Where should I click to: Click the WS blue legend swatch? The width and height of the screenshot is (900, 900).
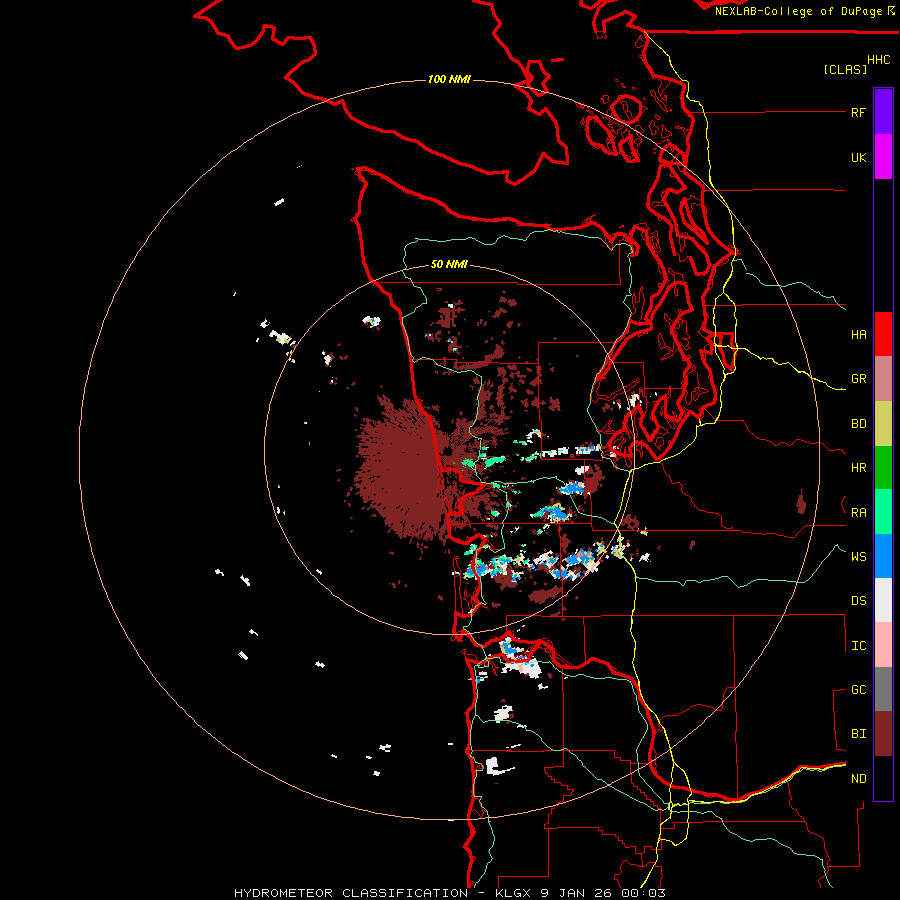coord(883,556)
